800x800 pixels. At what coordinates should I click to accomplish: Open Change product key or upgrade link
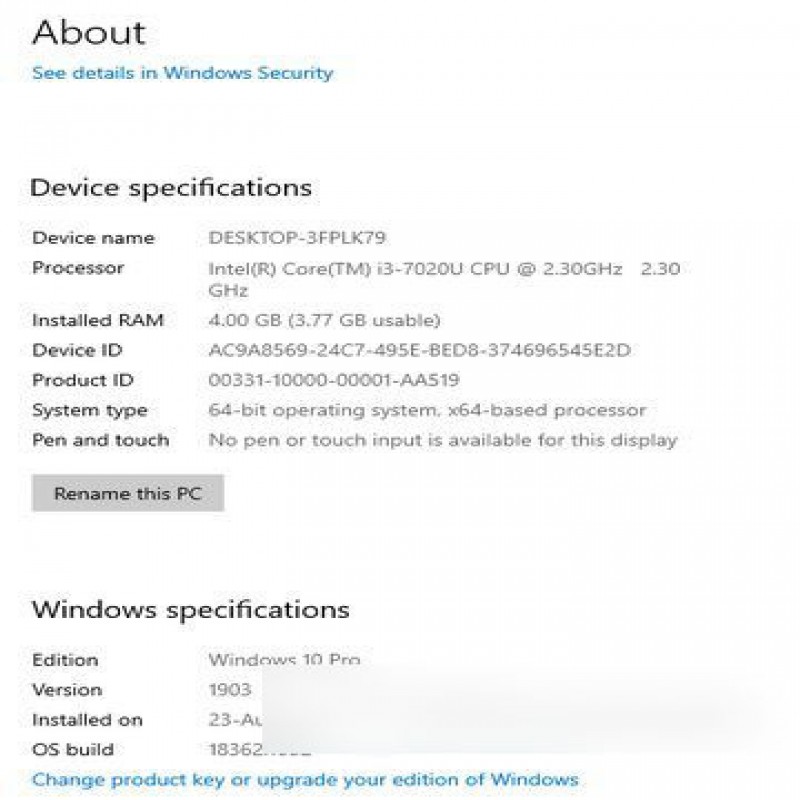coord(305,780)
